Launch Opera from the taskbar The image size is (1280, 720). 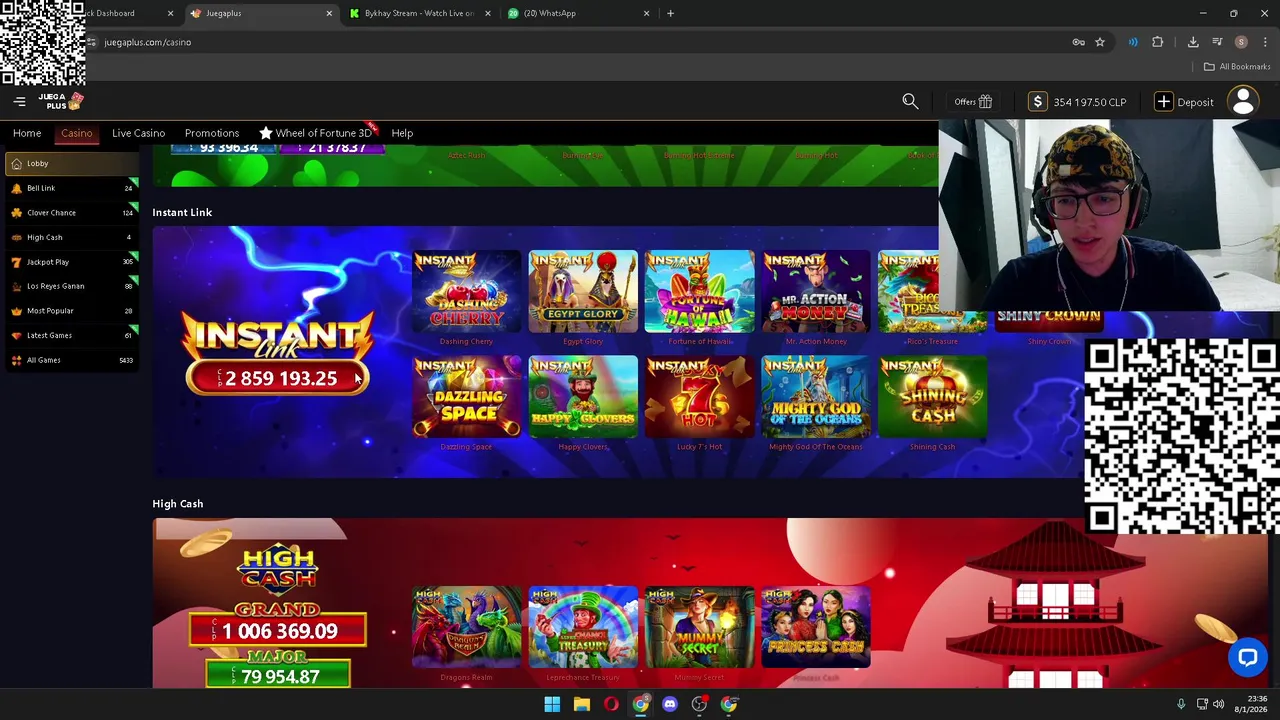pyautogui.click(x=611, y=704)
